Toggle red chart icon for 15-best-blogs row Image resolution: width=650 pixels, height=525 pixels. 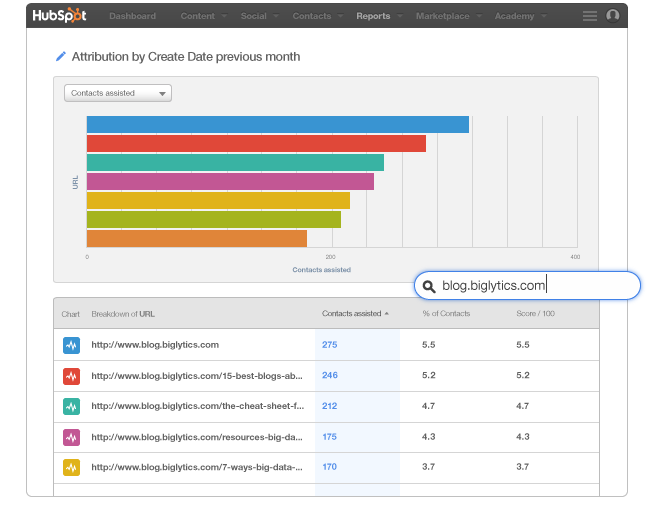[71, 376]
